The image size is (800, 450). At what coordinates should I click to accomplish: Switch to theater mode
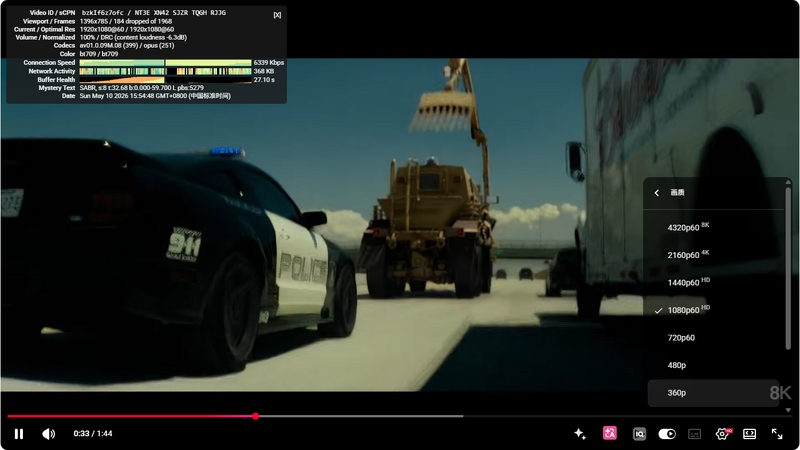pos(749,434)
